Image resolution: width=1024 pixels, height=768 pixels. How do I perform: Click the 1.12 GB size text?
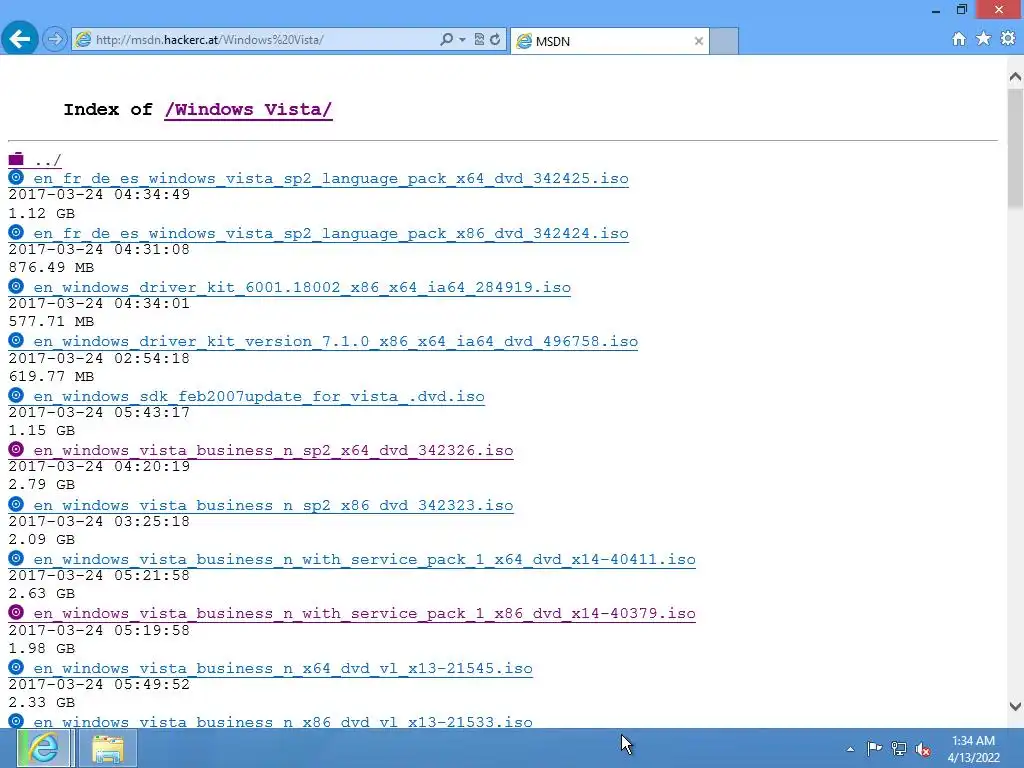(42, 214)
